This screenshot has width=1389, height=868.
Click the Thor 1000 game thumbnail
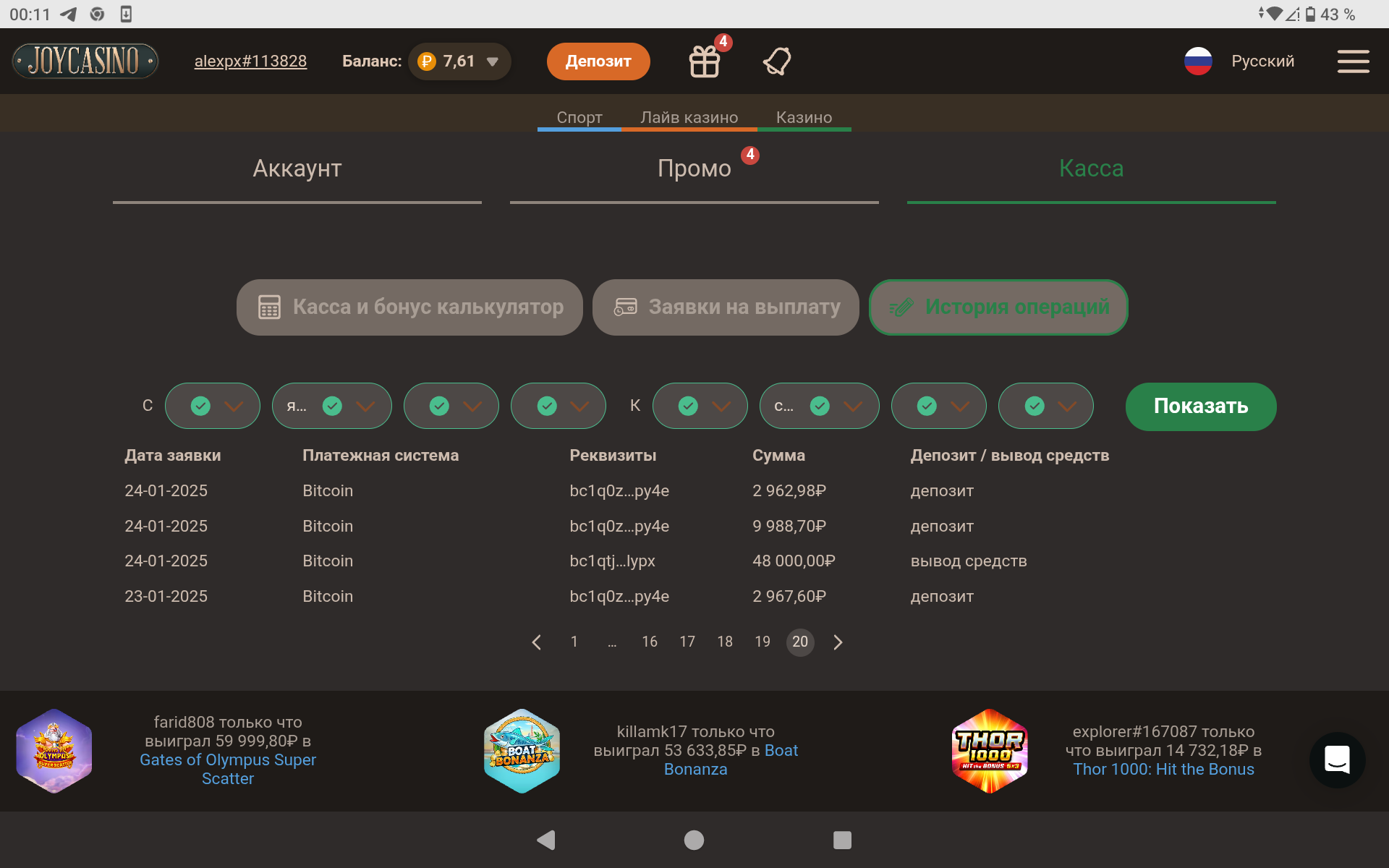tap(989, 751)
